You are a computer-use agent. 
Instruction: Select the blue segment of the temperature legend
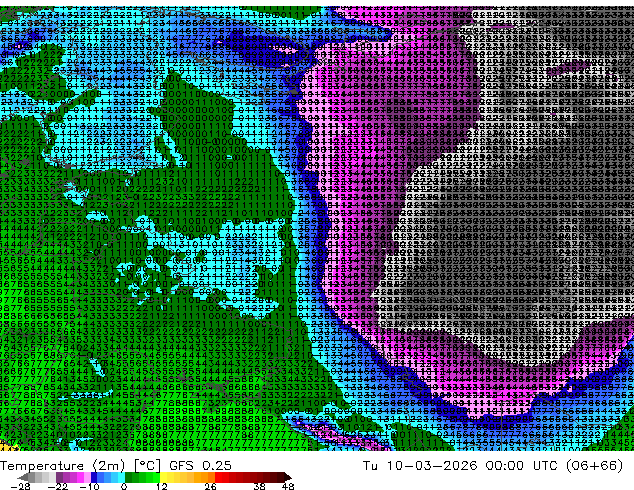coord(108,477)
